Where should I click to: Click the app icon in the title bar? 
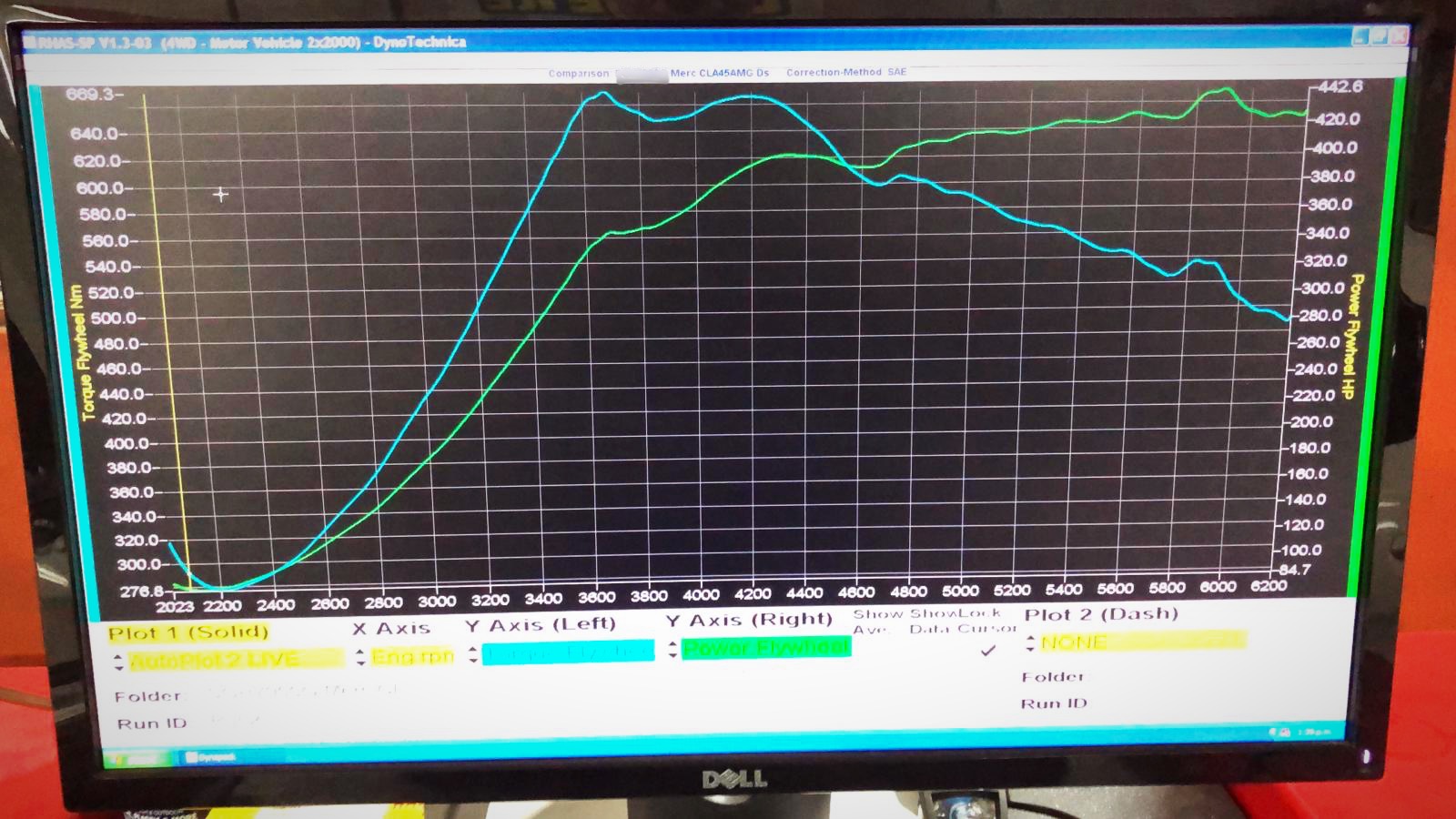(29, 43)
